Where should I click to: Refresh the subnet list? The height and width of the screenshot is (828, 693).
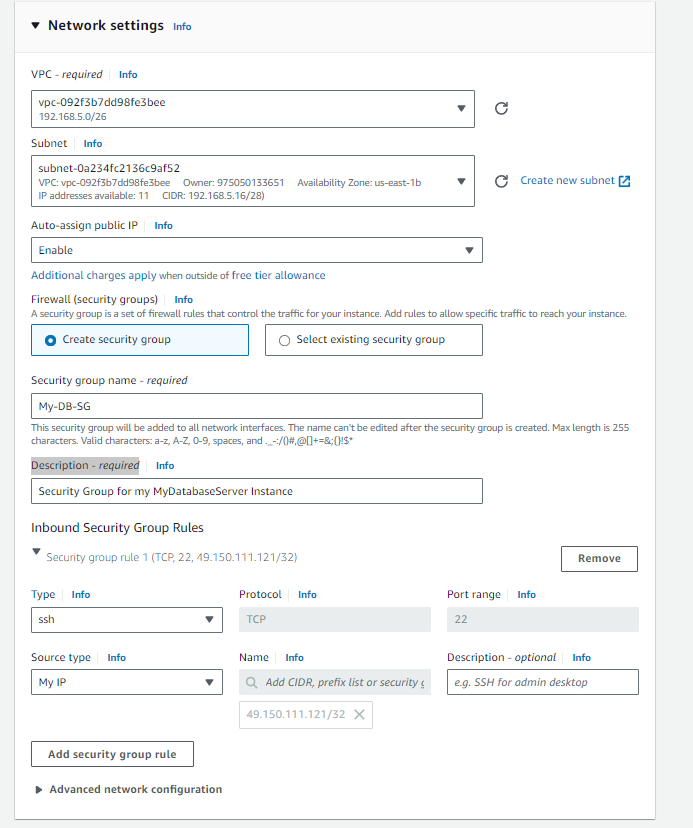(x=502, y=181)
